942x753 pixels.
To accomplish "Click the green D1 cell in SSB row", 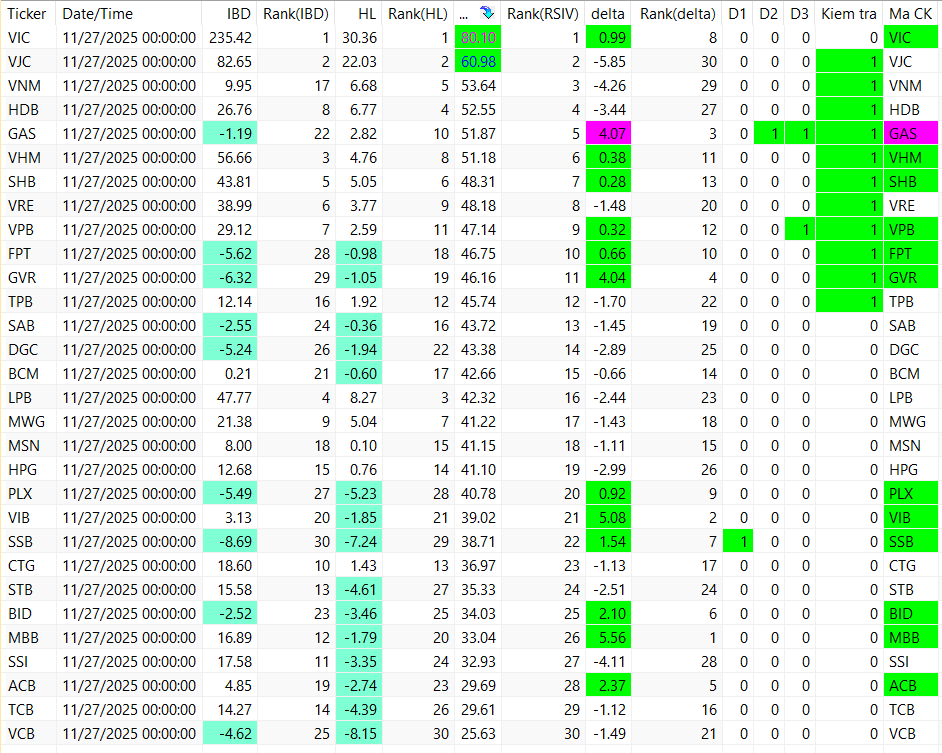I will pos(738,541).
